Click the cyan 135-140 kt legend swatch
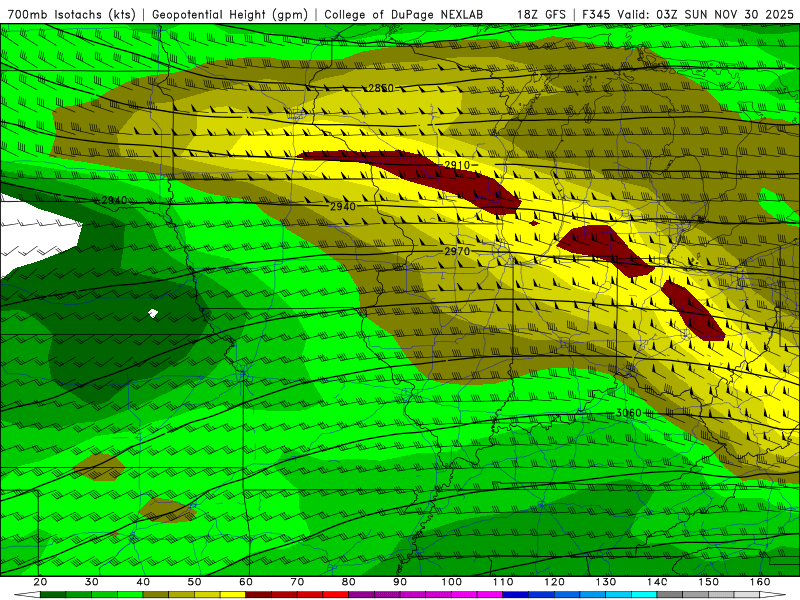 click(x=644, y=595)
